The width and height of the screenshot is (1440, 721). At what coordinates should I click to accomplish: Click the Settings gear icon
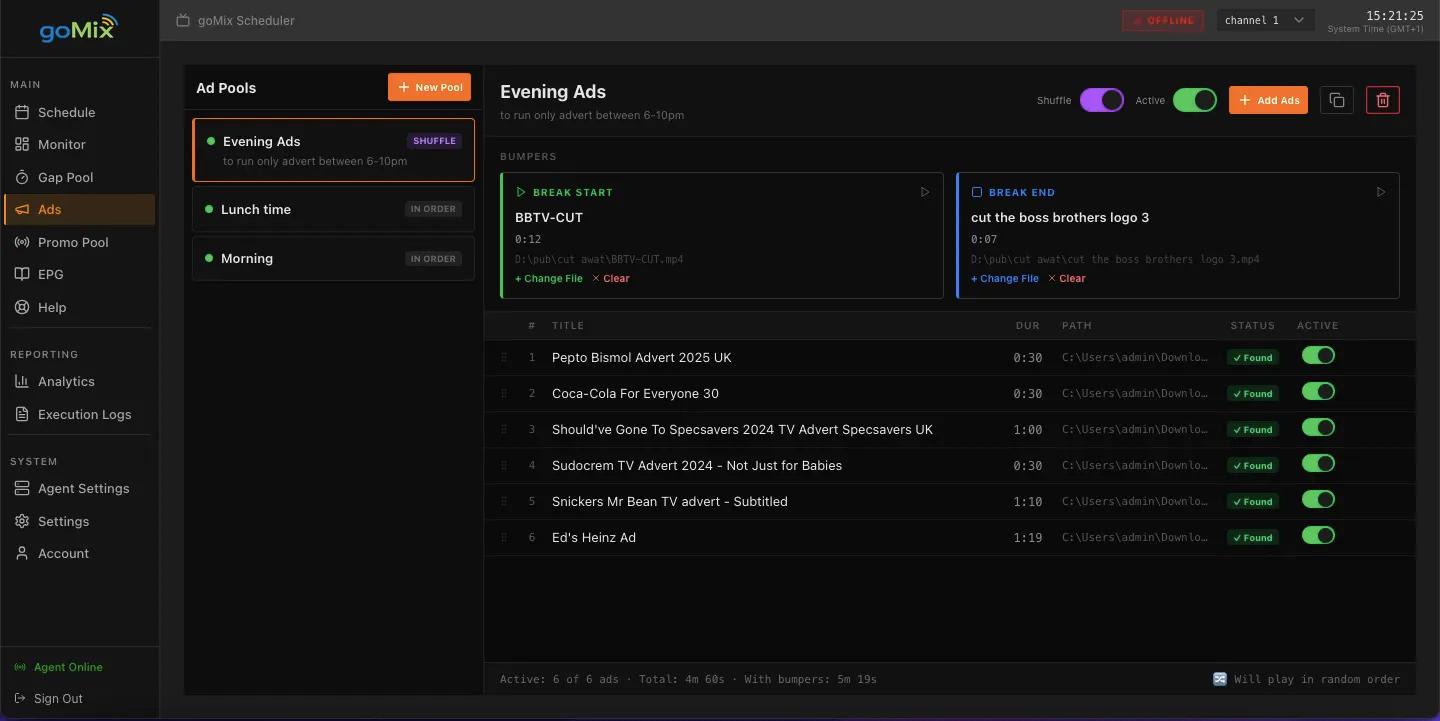(x=22, y=522)
